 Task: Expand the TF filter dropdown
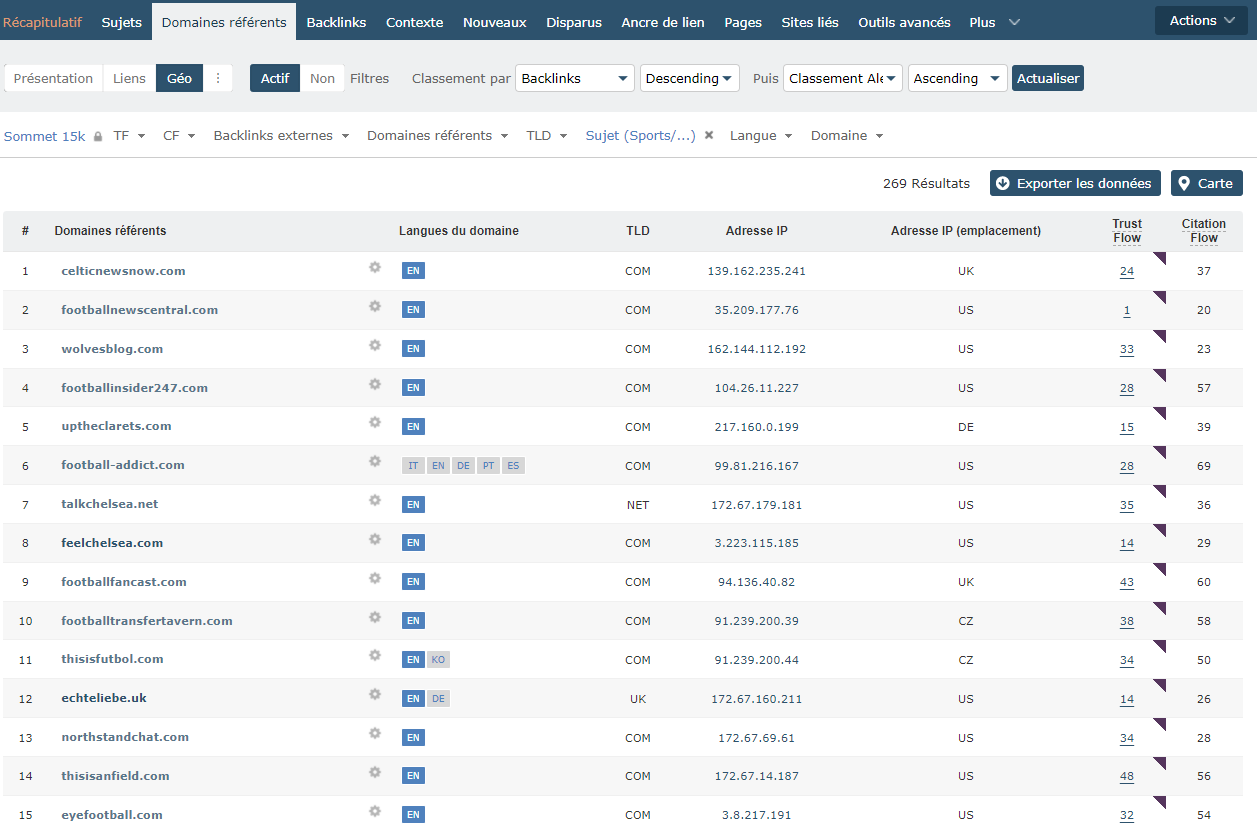(x=129, y=136)
